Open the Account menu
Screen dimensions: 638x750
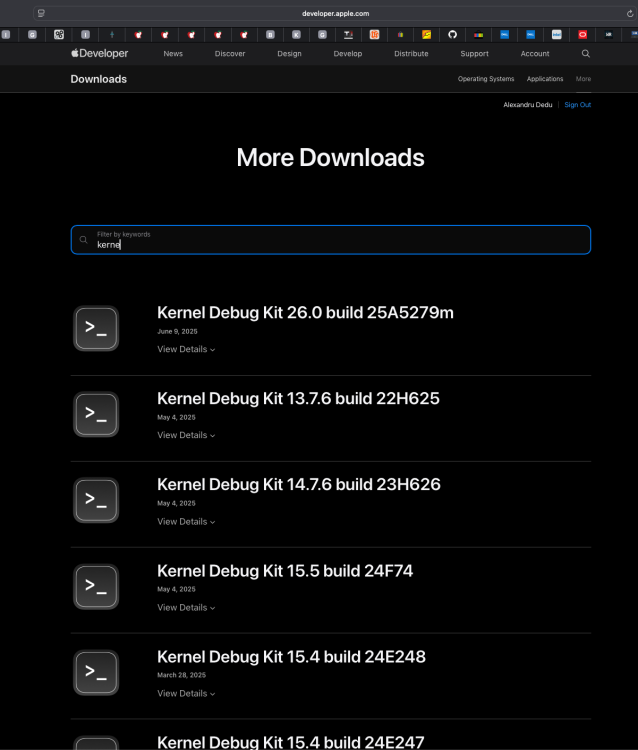coord(535,54)
